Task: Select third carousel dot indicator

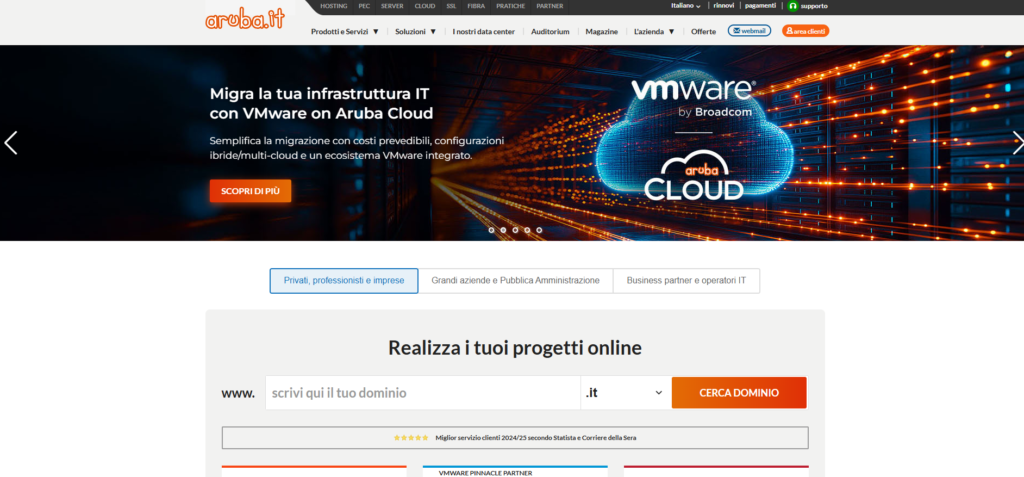Action: 515,230
